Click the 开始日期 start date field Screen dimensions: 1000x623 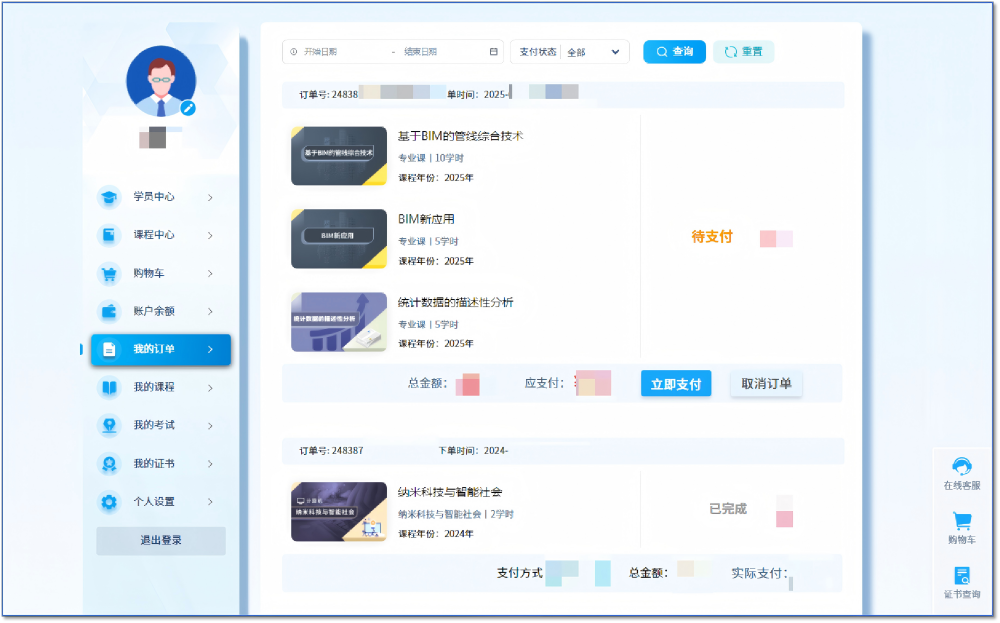(340, 52)
